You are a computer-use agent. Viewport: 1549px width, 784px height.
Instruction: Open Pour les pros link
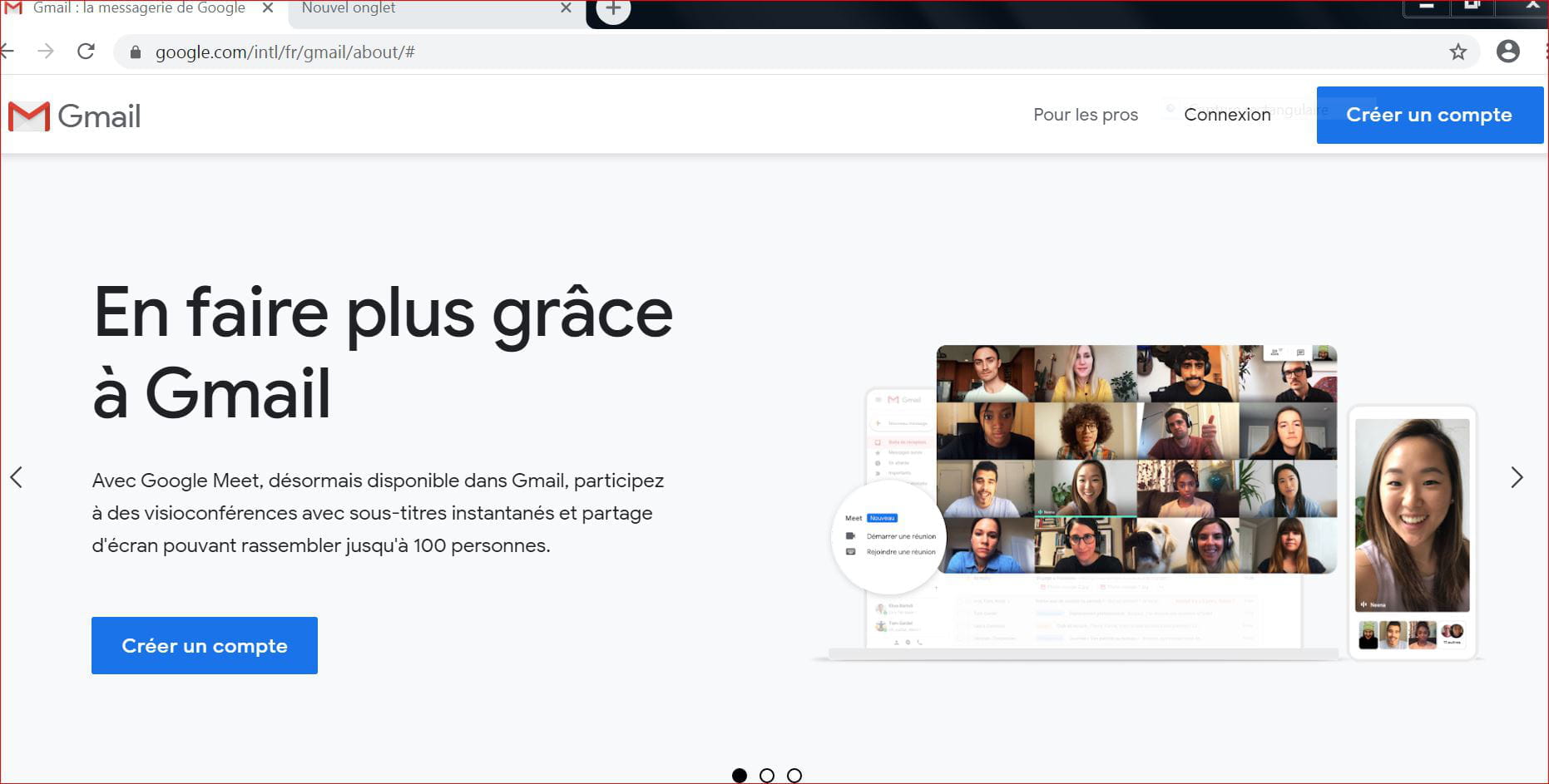coord(1085,115)
